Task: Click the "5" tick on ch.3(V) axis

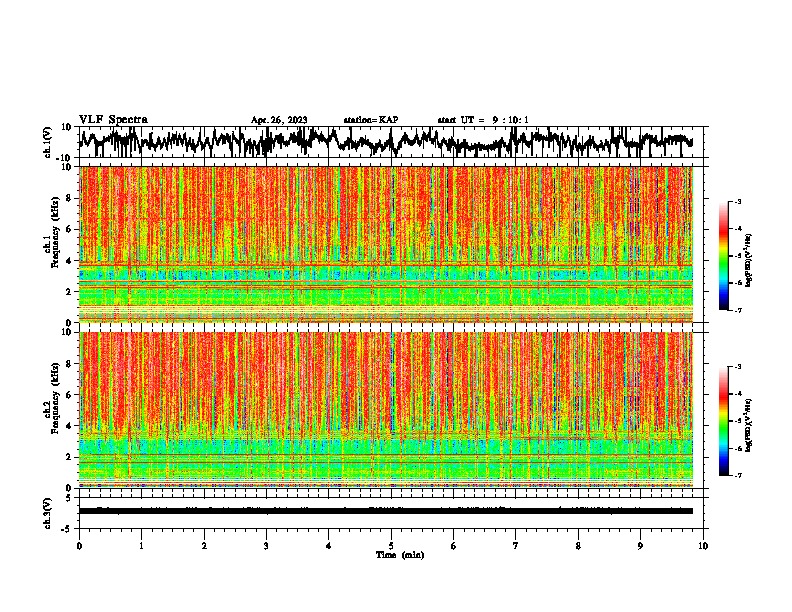Action: pos(68,498)
